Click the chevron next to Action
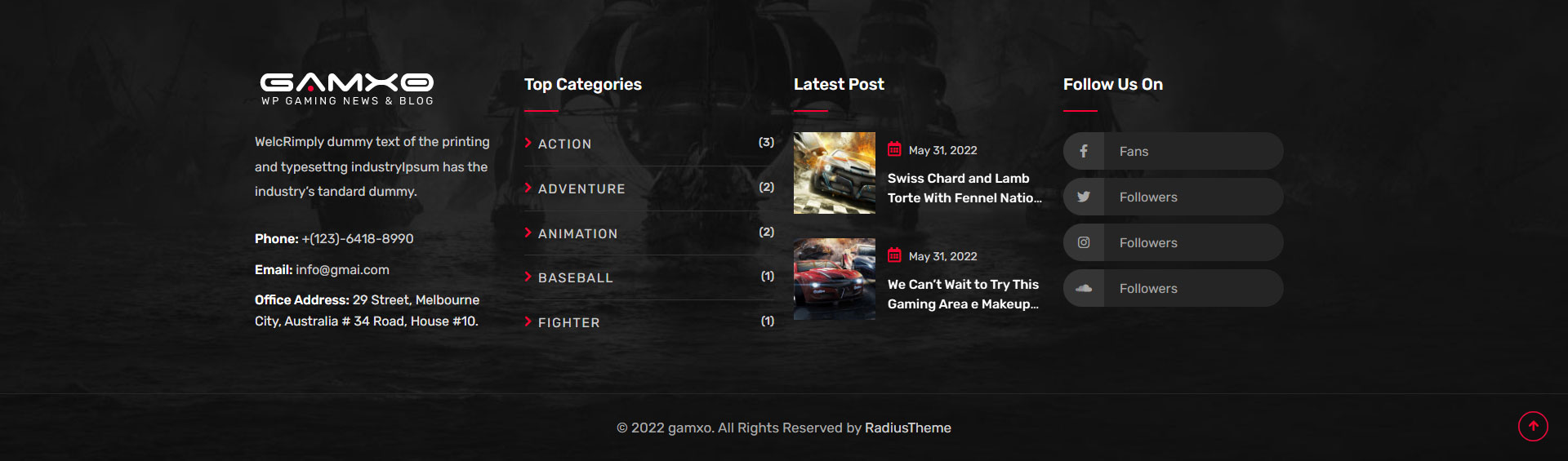1568x461 pixels. (x=528, y=143)
